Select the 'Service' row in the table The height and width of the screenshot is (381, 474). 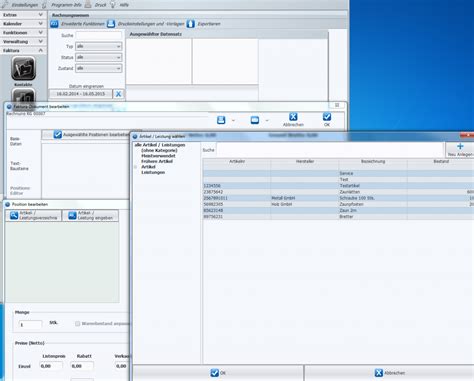[338, 173]
